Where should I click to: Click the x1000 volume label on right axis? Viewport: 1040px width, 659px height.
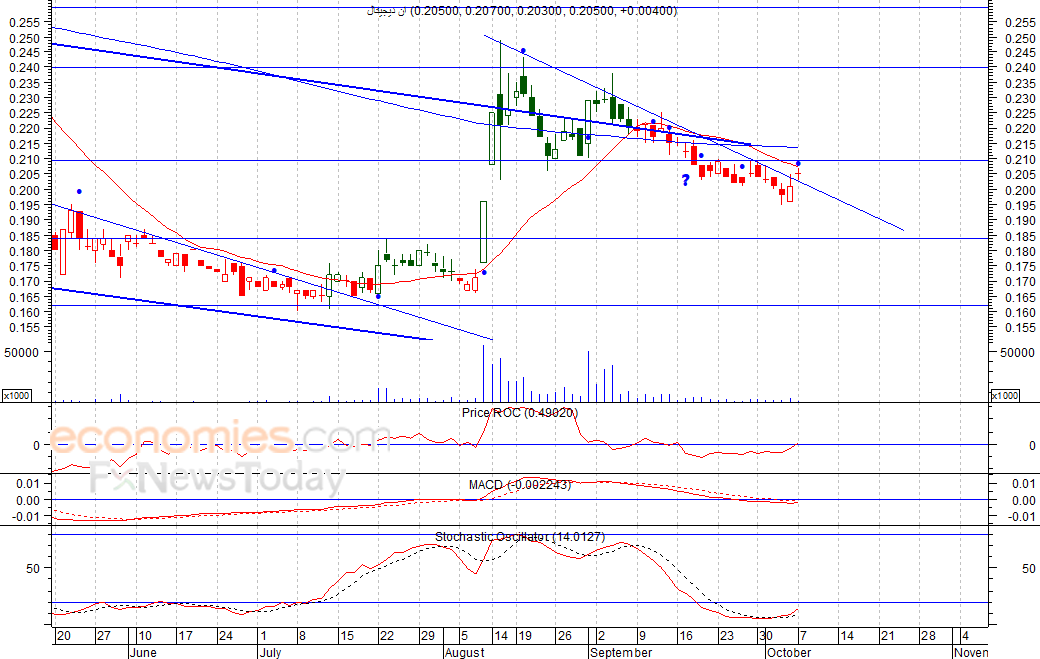tap(1004, 395)
